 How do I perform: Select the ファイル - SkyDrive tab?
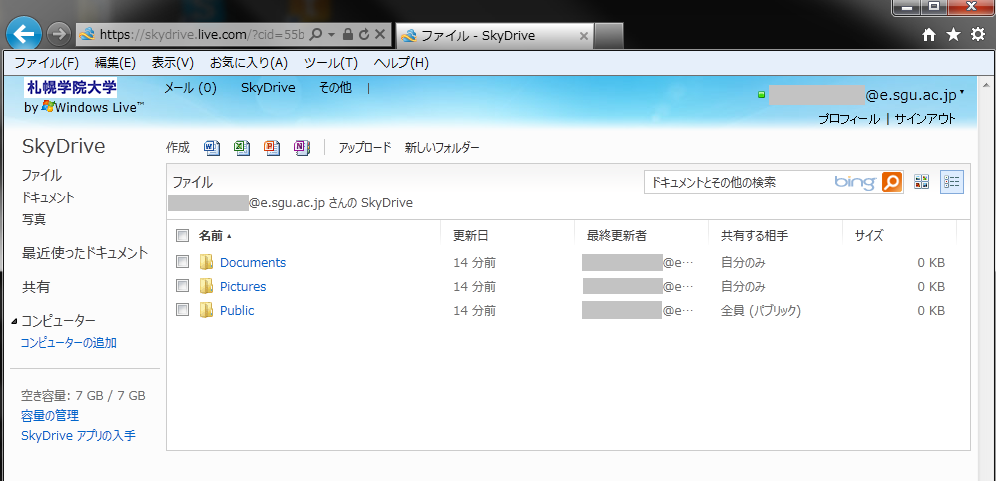[x=495, y=36]
